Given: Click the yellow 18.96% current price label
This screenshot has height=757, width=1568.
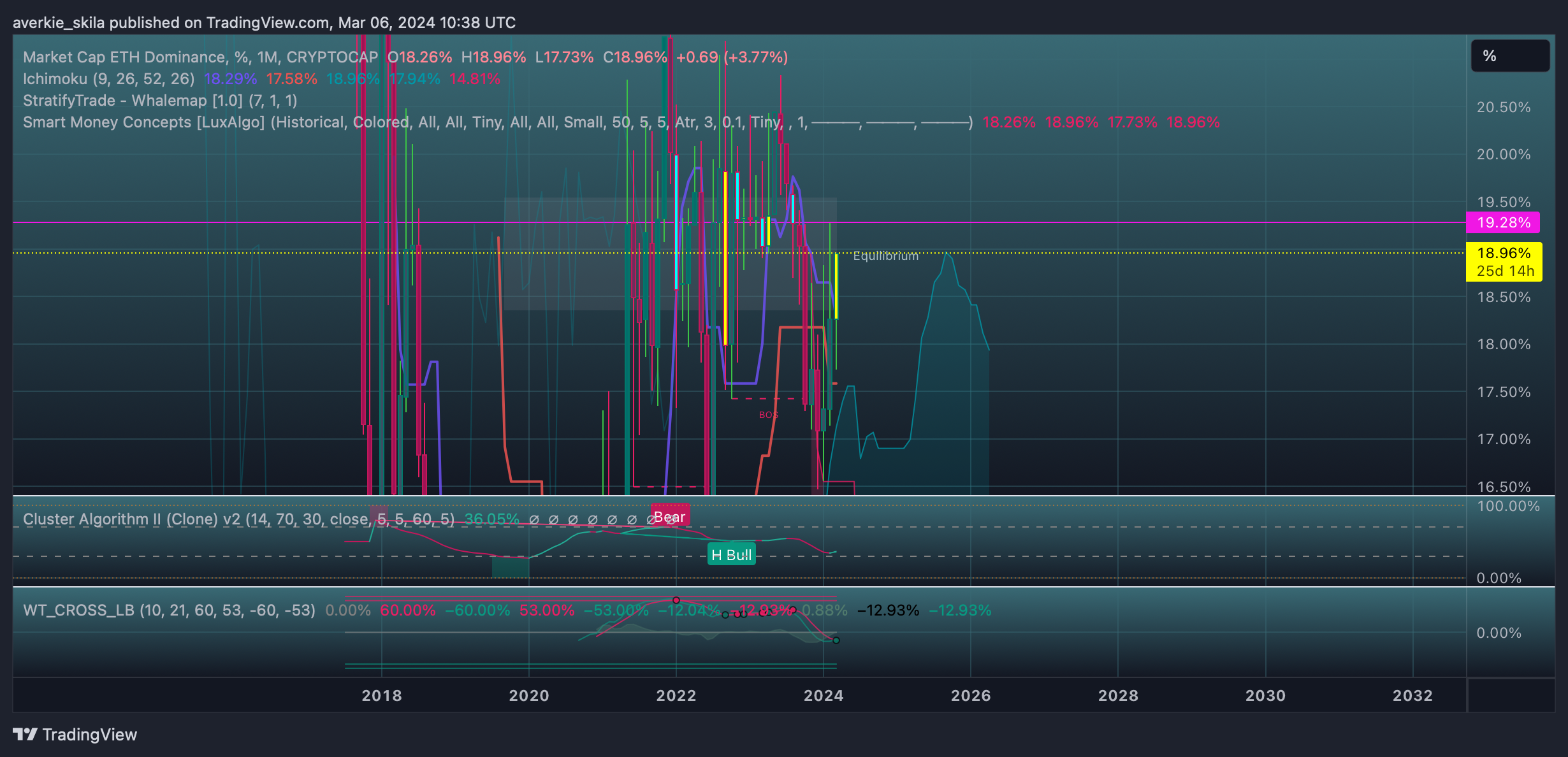Looking at the screenshot, I should (1504, 262).
